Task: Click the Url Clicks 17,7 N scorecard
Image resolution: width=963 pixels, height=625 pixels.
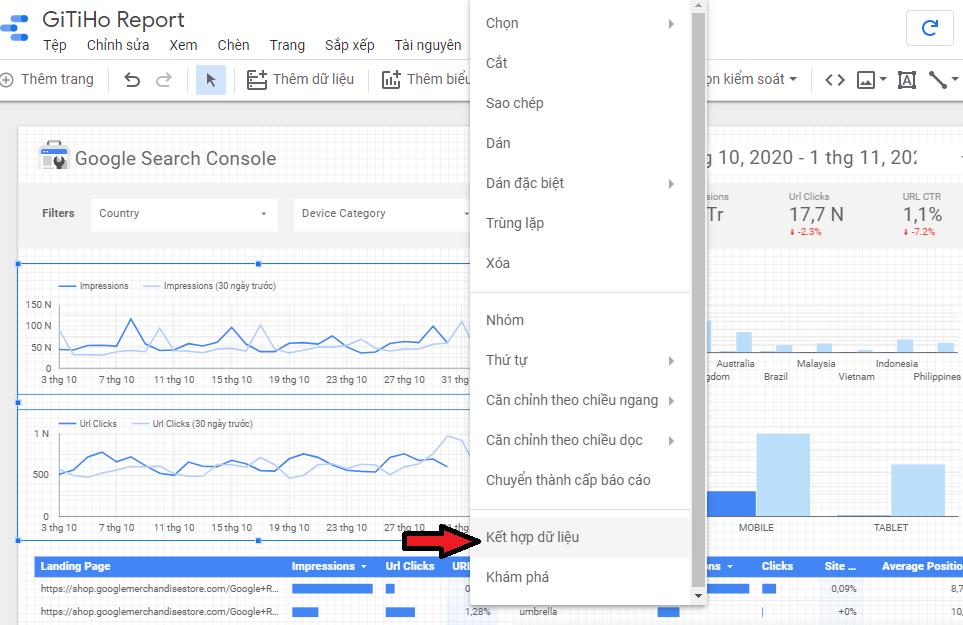Action: click(816, 214)
